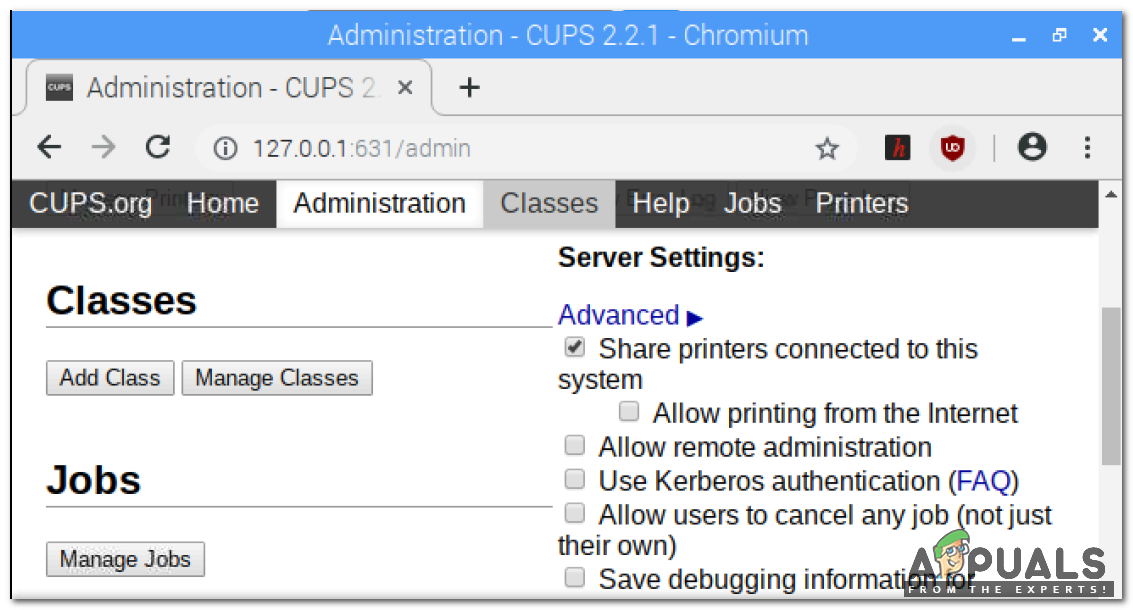Enable Allow printing from the Internet
The height and width of the screenshot is (610, 1133).
629,411
